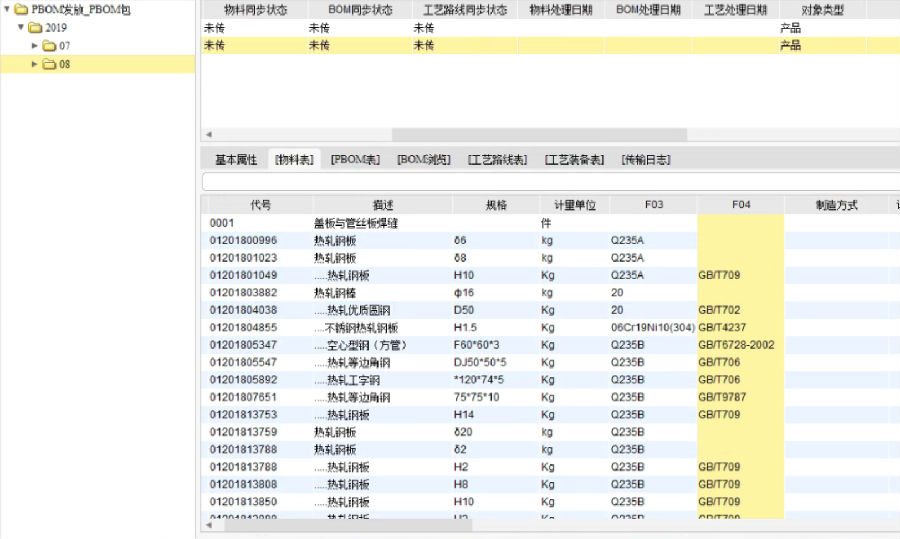This screenshot has height=539, width=900.
Task: Click the 07 folder icon
Action: [48, 46]
